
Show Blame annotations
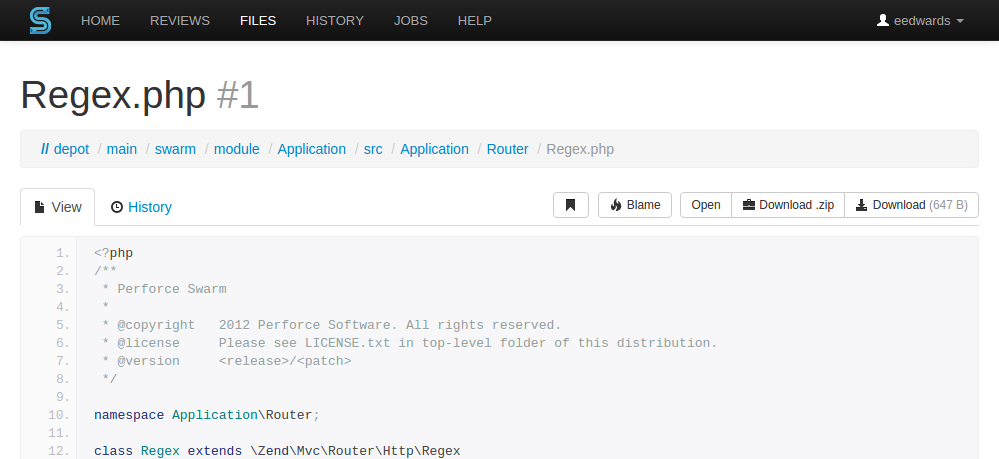coord(635,205)
